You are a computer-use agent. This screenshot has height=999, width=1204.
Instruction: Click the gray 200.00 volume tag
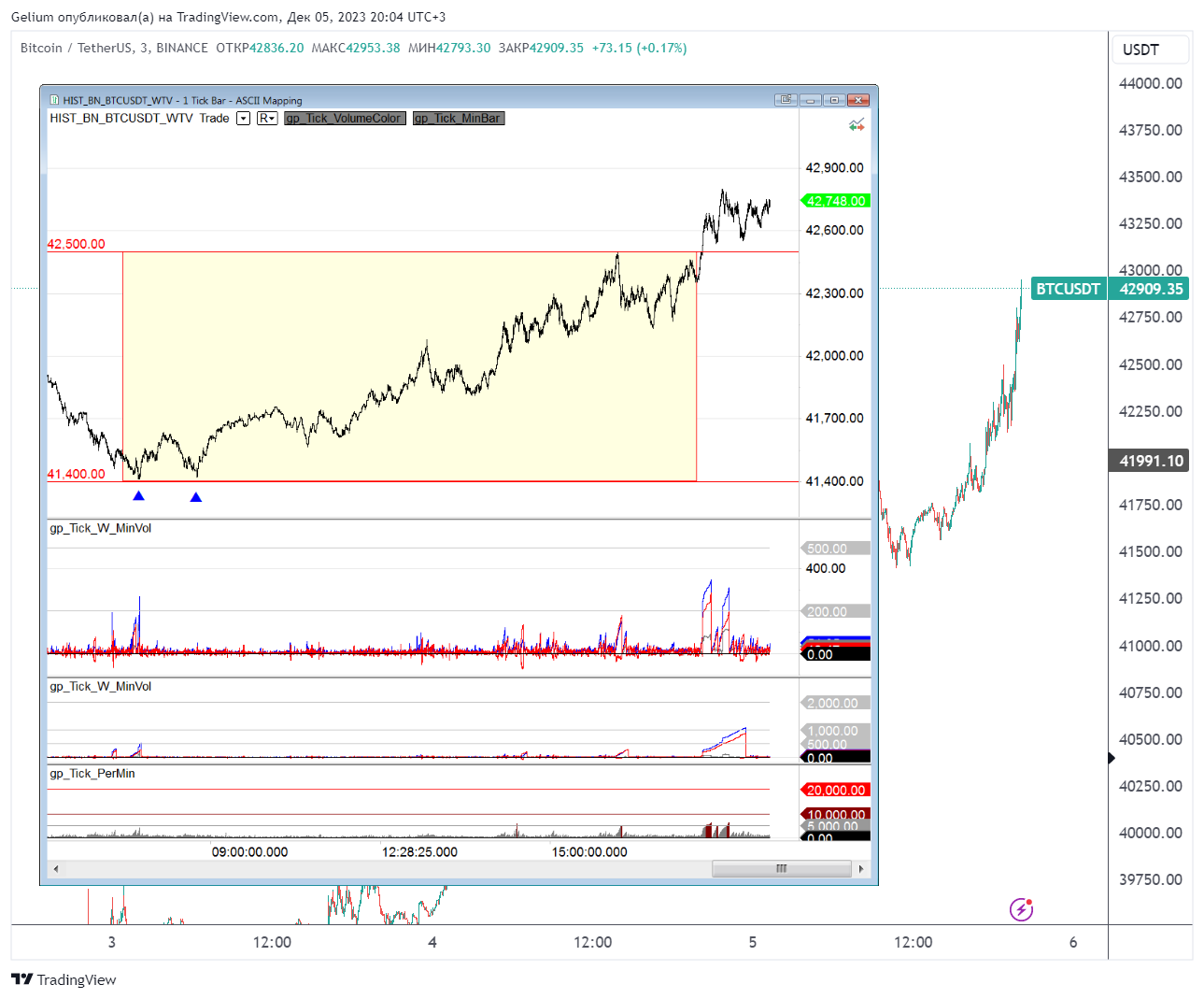click(835, 611)
